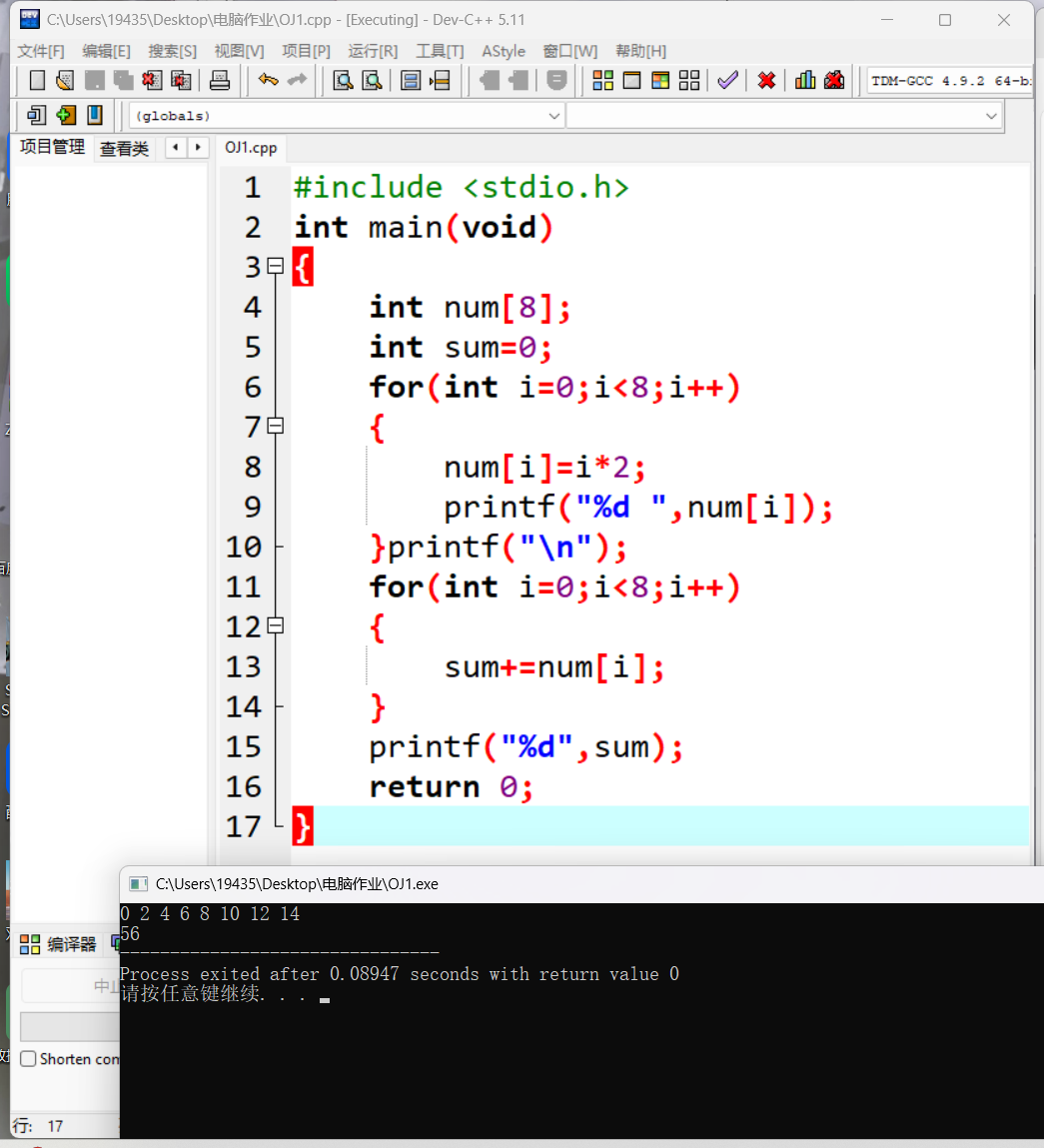Click the #include <stdio.h> code line
This screenshot has width=1044, height=1148.
point(462,188)
